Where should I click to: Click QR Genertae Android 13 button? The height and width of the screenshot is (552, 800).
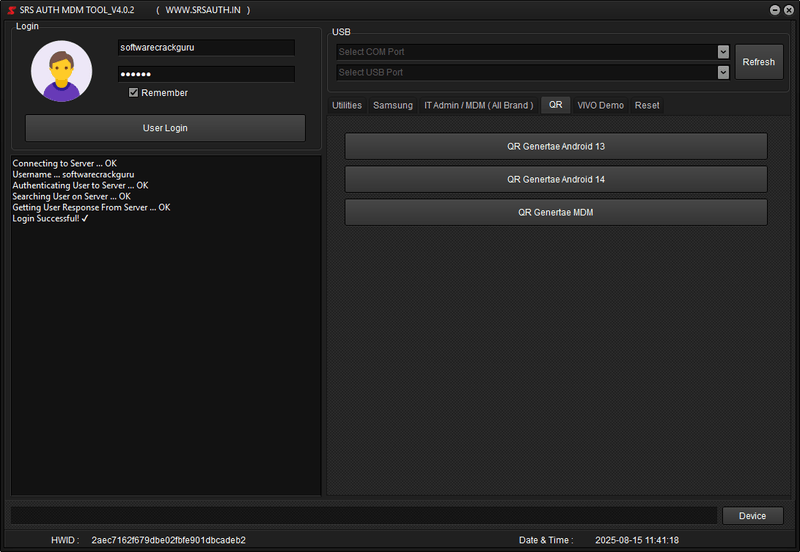(556, 146)
